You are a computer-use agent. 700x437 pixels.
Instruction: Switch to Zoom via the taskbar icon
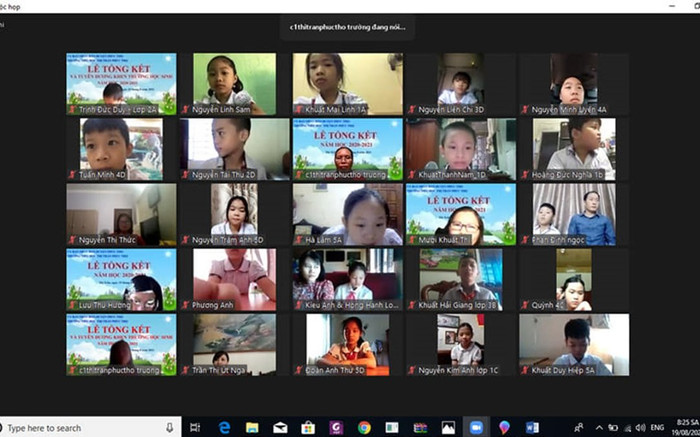click(x=476, y=427)
